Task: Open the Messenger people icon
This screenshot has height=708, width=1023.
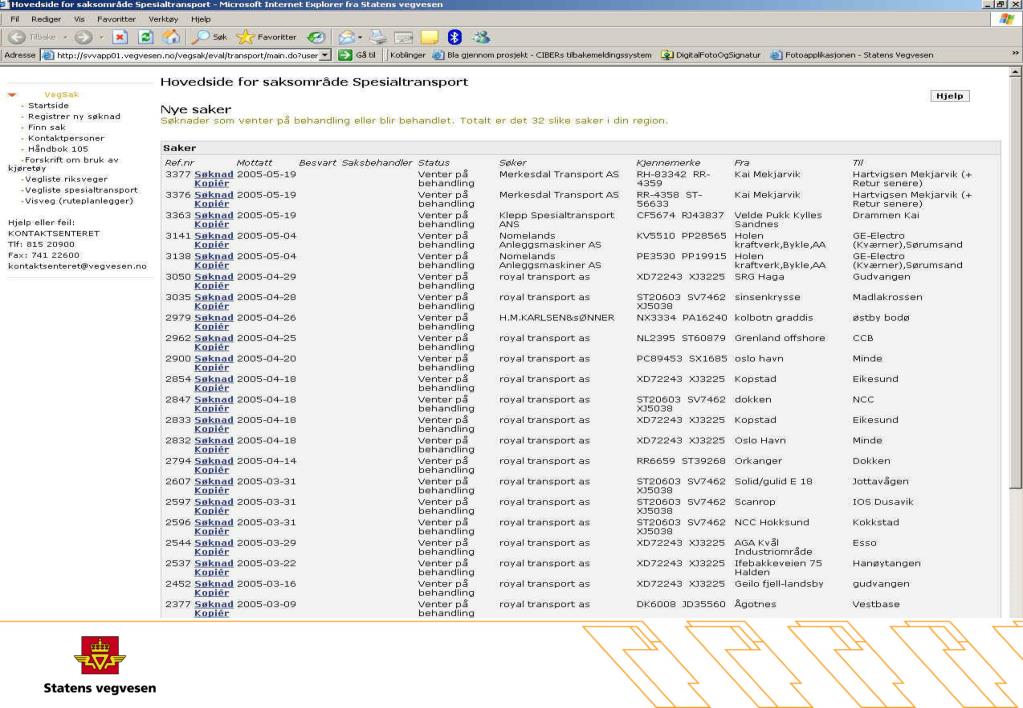Action: 481,37
